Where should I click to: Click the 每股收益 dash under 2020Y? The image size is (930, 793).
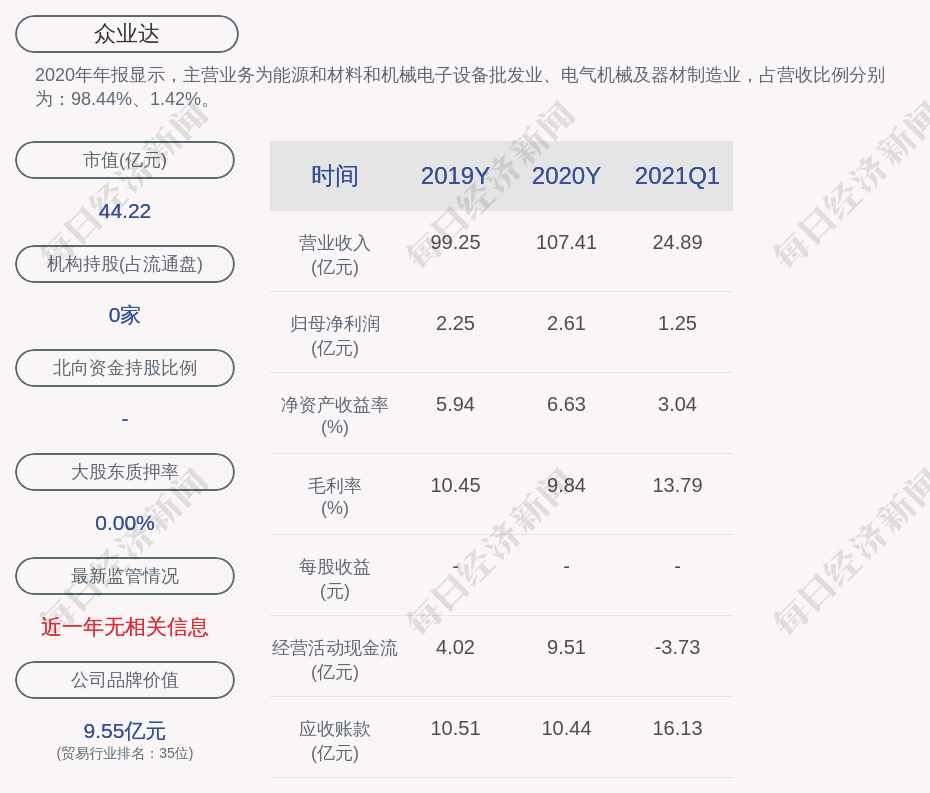click(x=566, y=567)
